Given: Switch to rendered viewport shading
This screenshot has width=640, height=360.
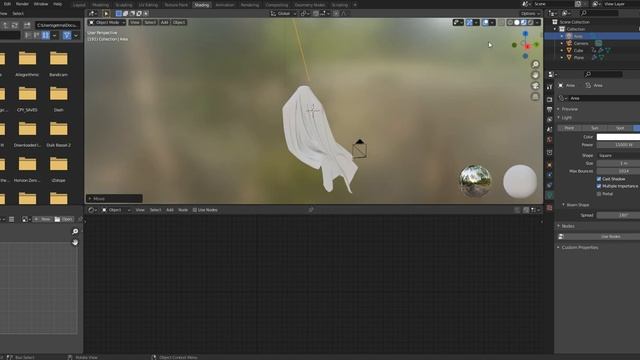Looking at the screenshot, I should [530, 22].
